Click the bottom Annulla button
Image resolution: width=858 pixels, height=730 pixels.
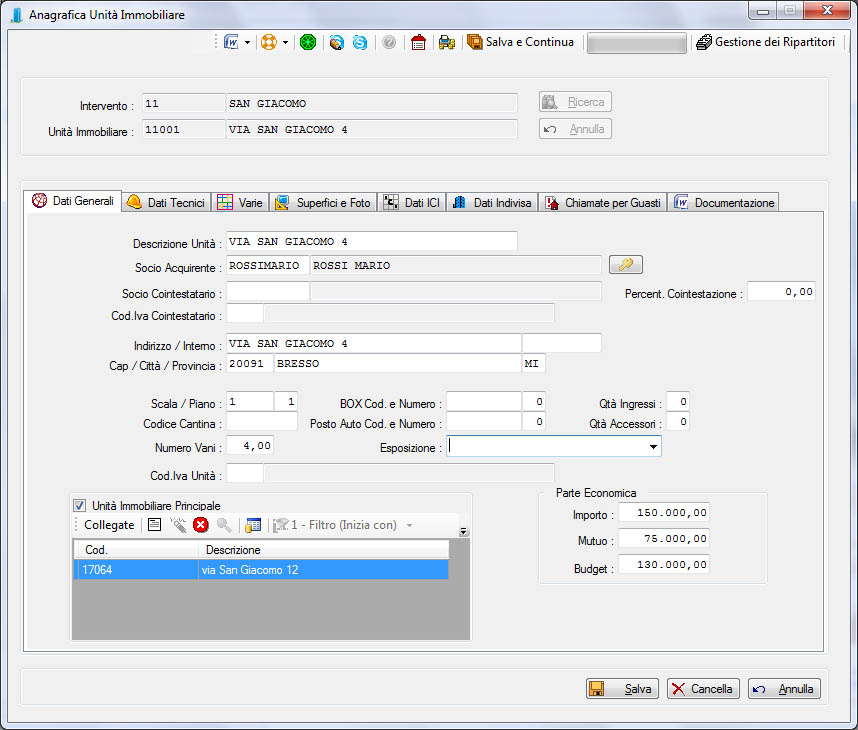coord(784,688)
